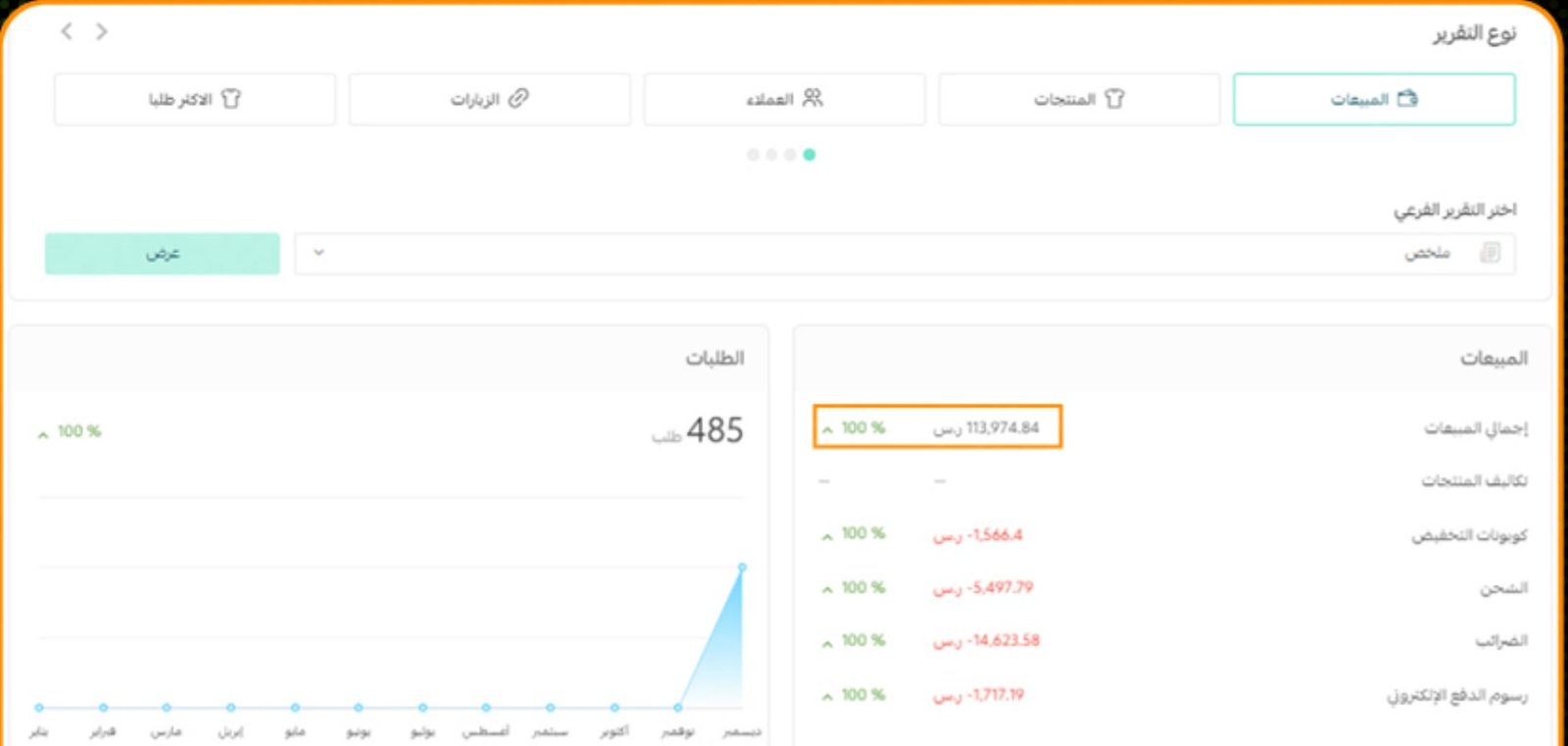Click the right chevron navigation arrow

pos(102,31)
